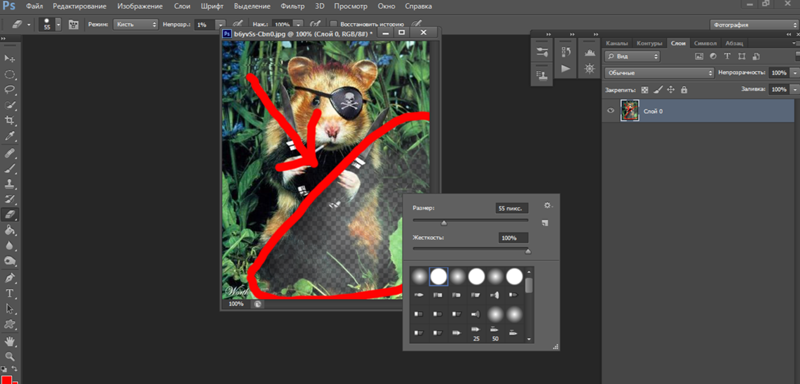This screenshot has height=384, width=800.
Task: Select the Quick Selection tool
Action: click(x=10, y=106)
